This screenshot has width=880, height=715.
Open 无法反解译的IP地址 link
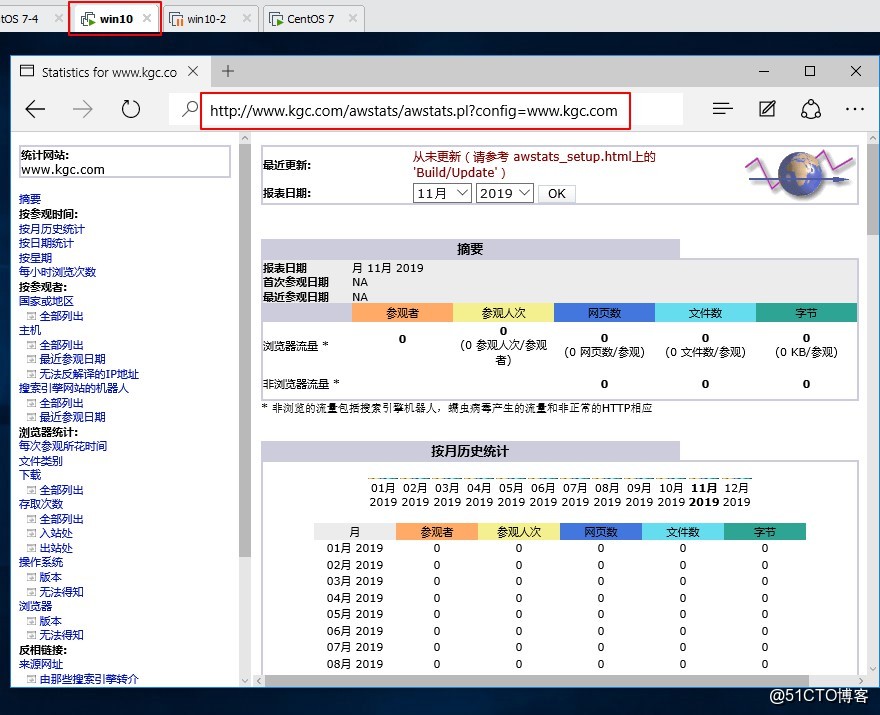(x=89, y=374)
